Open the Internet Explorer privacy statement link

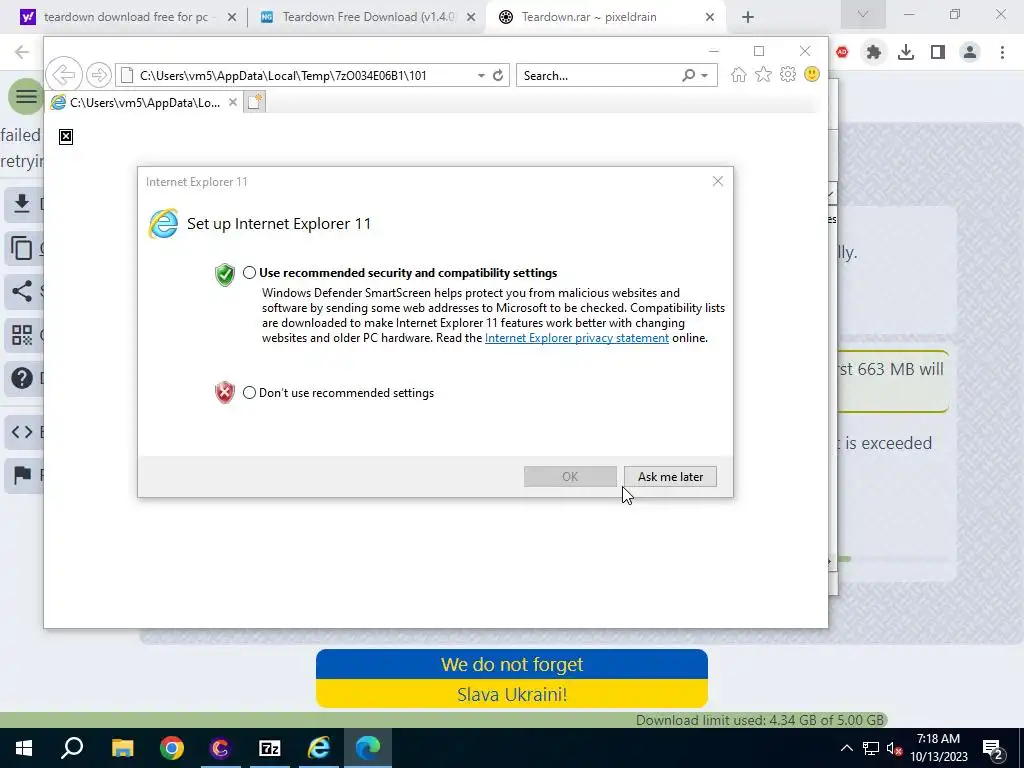click(x=577, y=338)
